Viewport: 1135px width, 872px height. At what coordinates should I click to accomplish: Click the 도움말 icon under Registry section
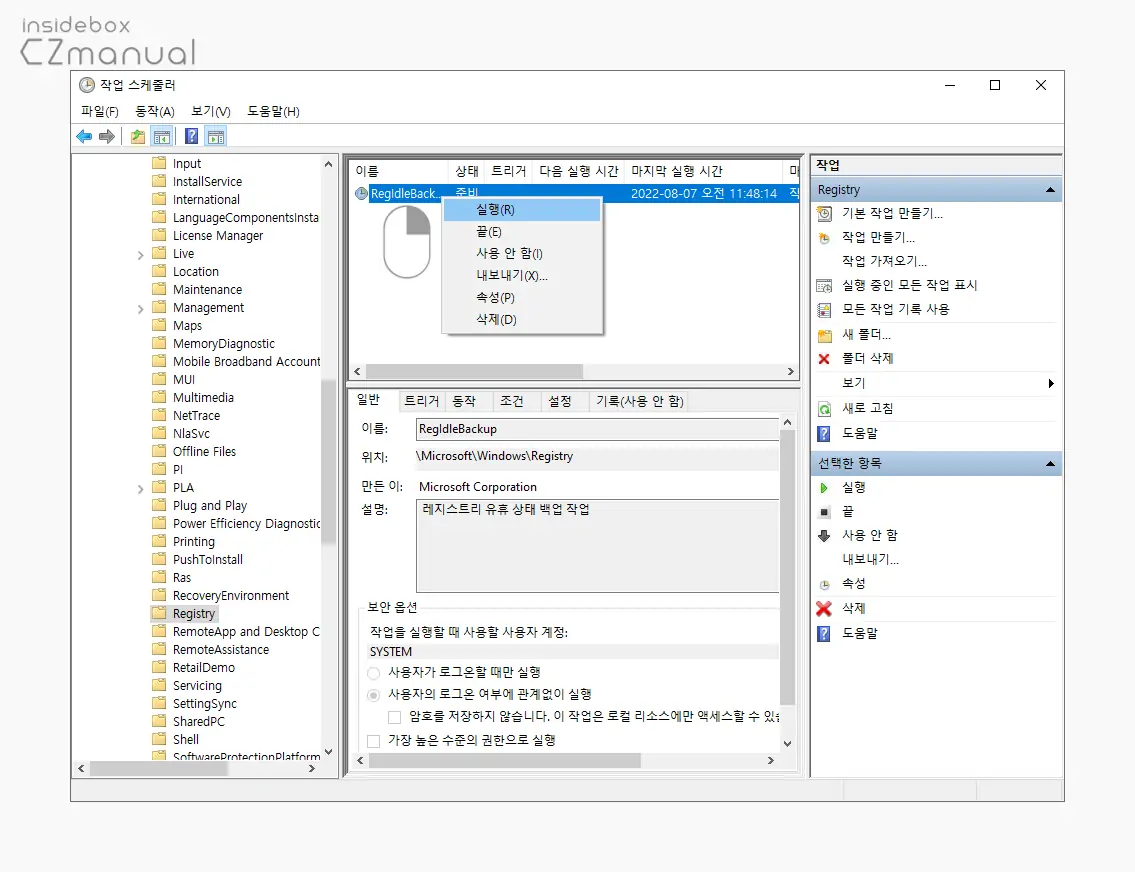824,433
